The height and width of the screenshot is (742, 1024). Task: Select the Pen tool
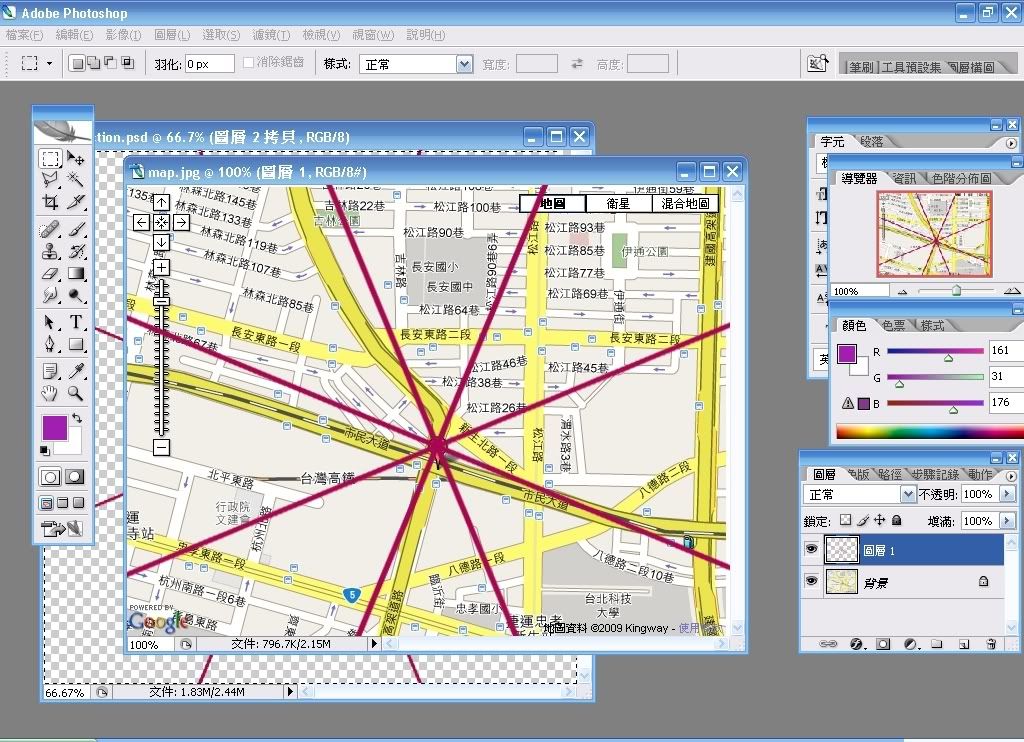click(x=50, y=344)
